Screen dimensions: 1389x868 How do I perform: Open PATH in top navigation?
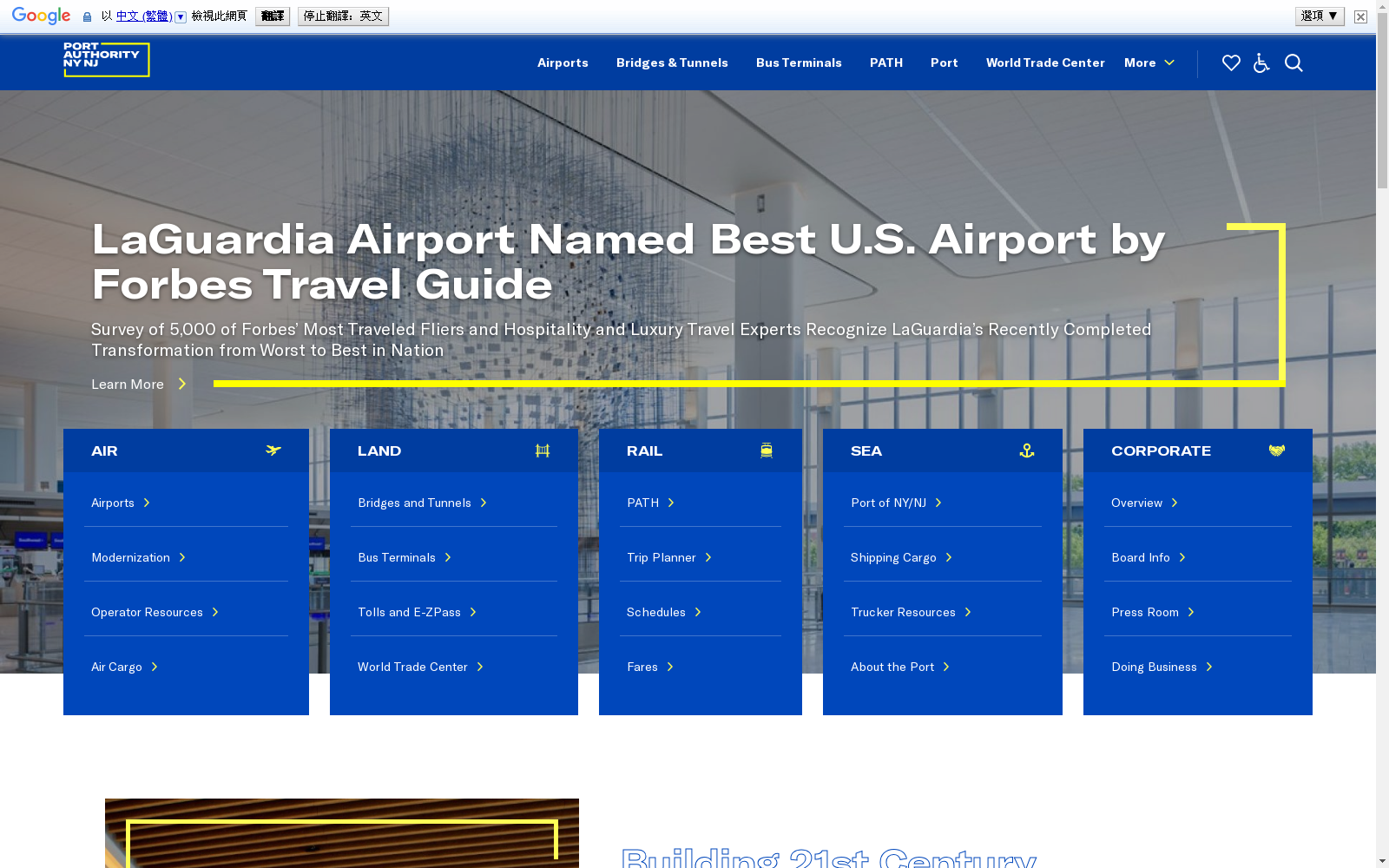pos(886,62)
